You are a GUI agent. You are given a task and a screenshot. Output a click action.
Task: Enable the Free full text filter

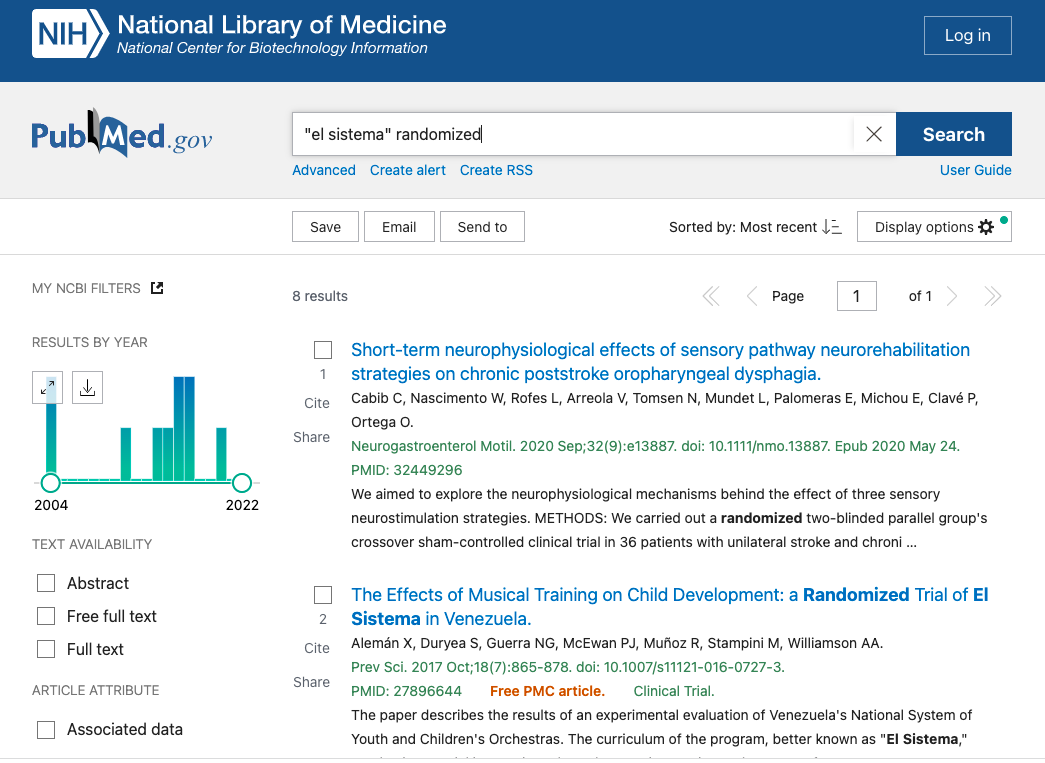click(x=46, y=616)
